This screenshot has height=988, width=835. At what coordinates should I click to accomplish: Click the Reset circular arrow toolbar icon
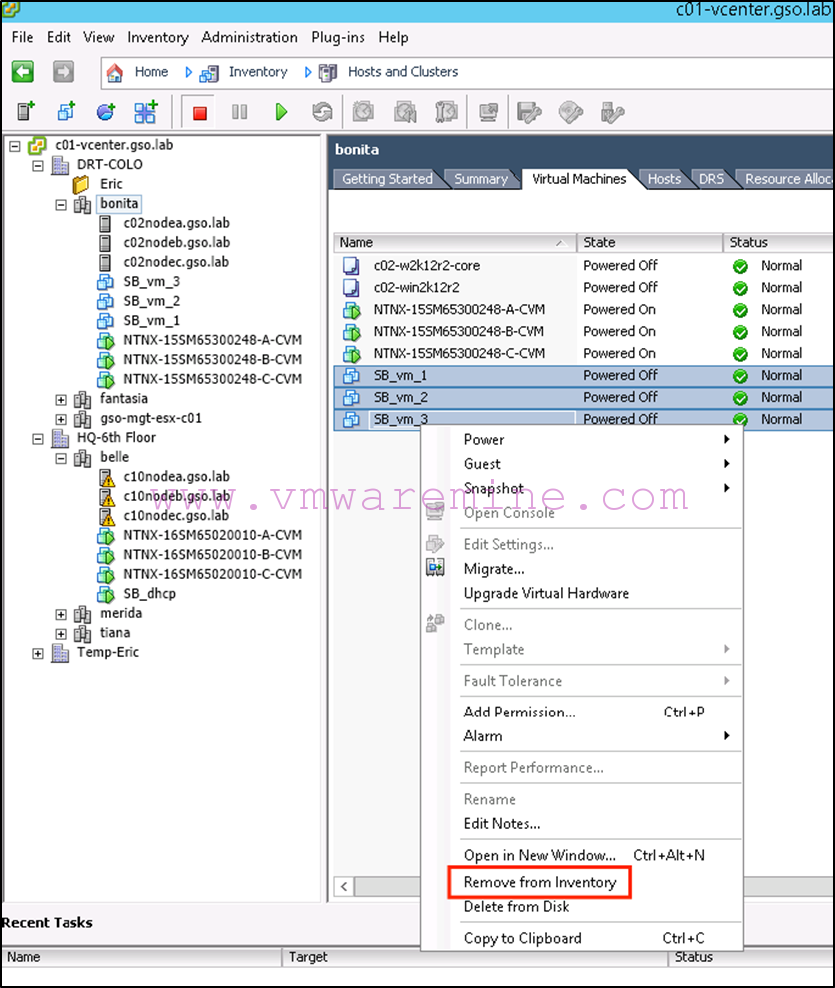point(323,112)
